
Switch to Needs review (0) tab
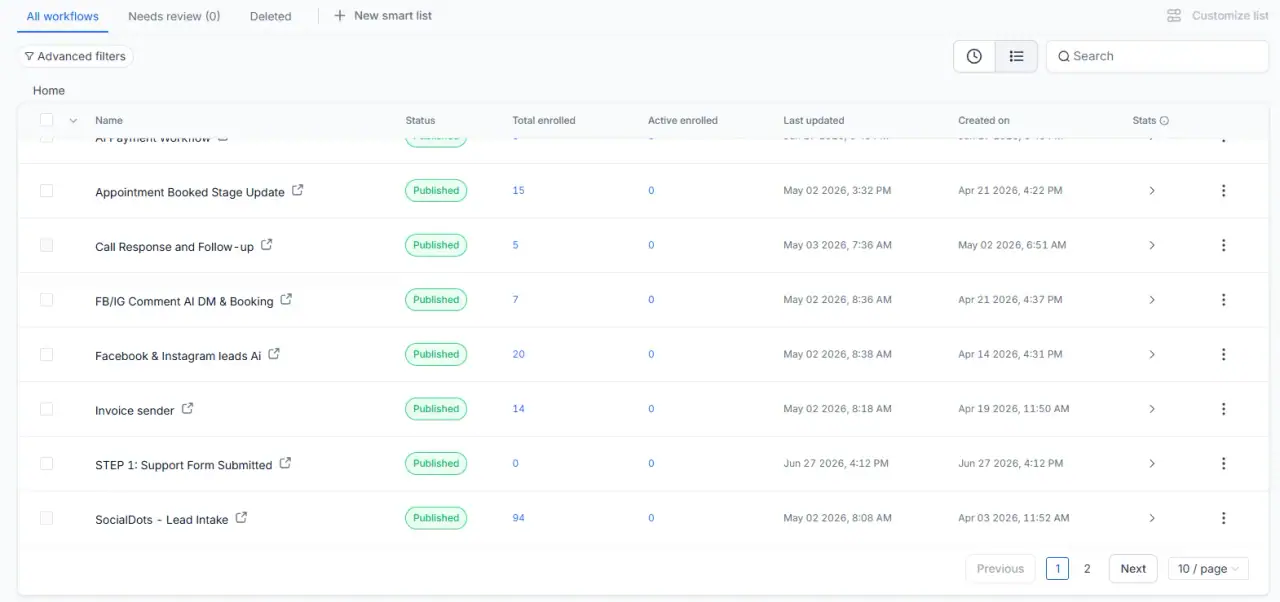pyautogui.click(x=174, y=16)
